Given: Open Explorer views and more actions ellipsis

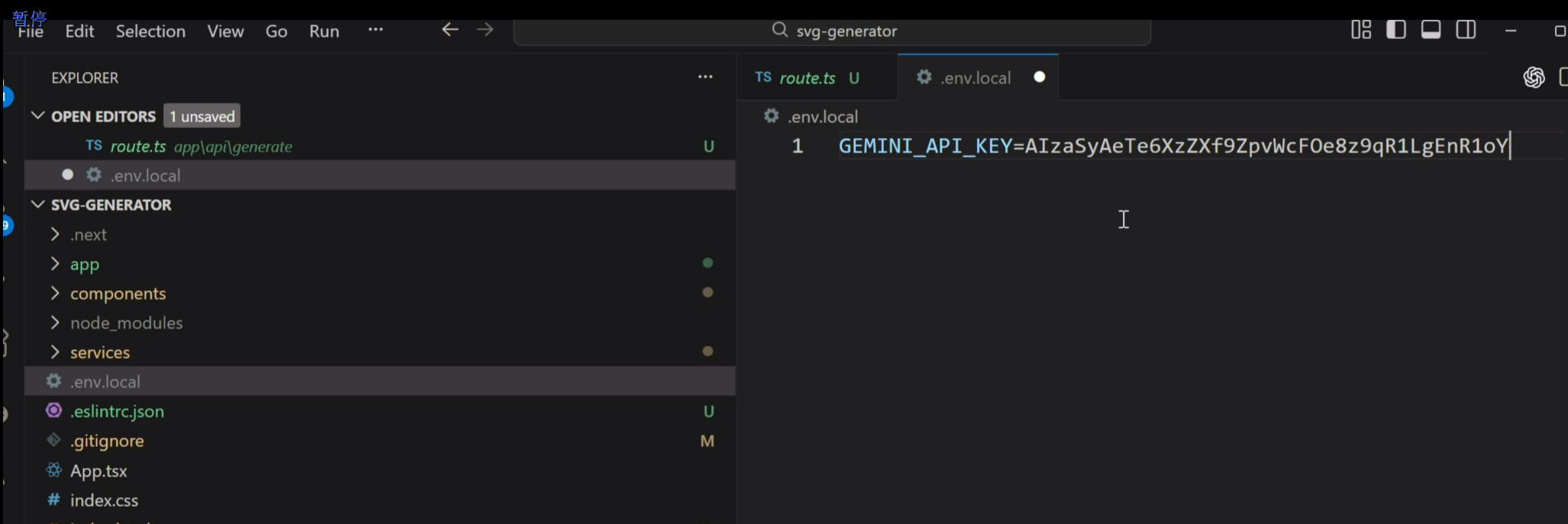Looking at the screenshot, I should pyautogui.click(x=705, y=77).
